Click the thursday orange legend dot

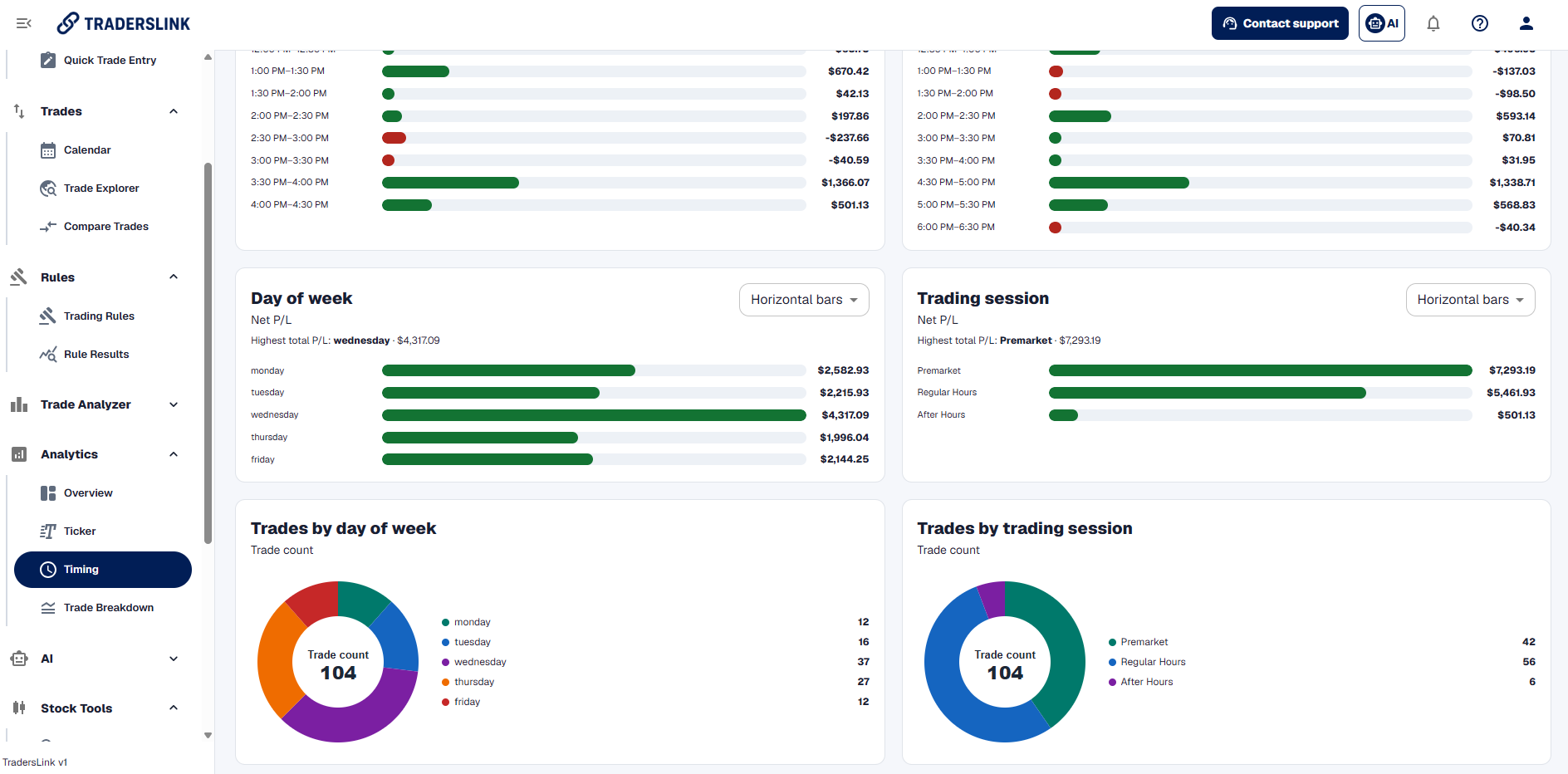click(x=446, y=682)
